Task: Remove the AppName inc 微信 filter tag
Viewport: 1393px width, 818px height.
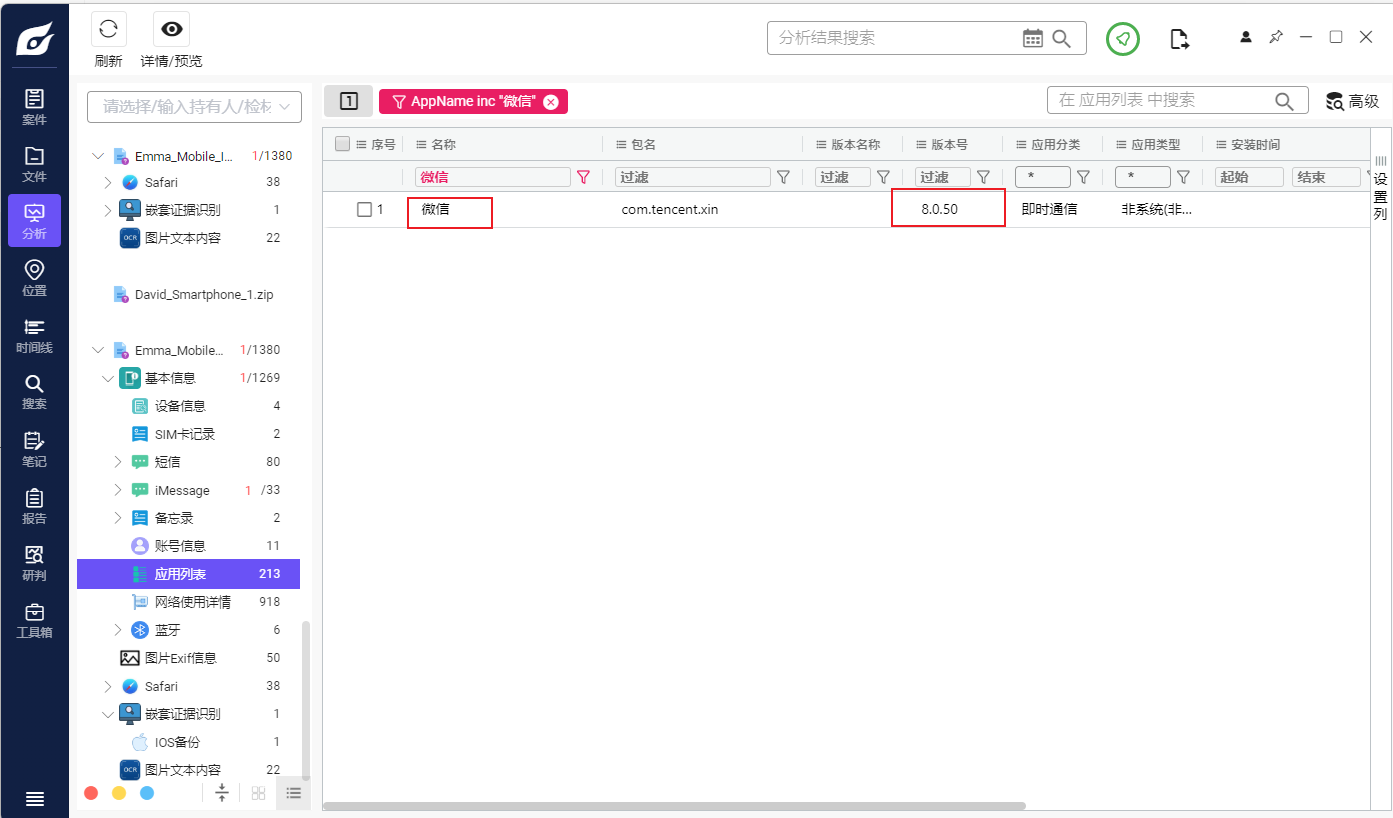Action: pos(550,102)
